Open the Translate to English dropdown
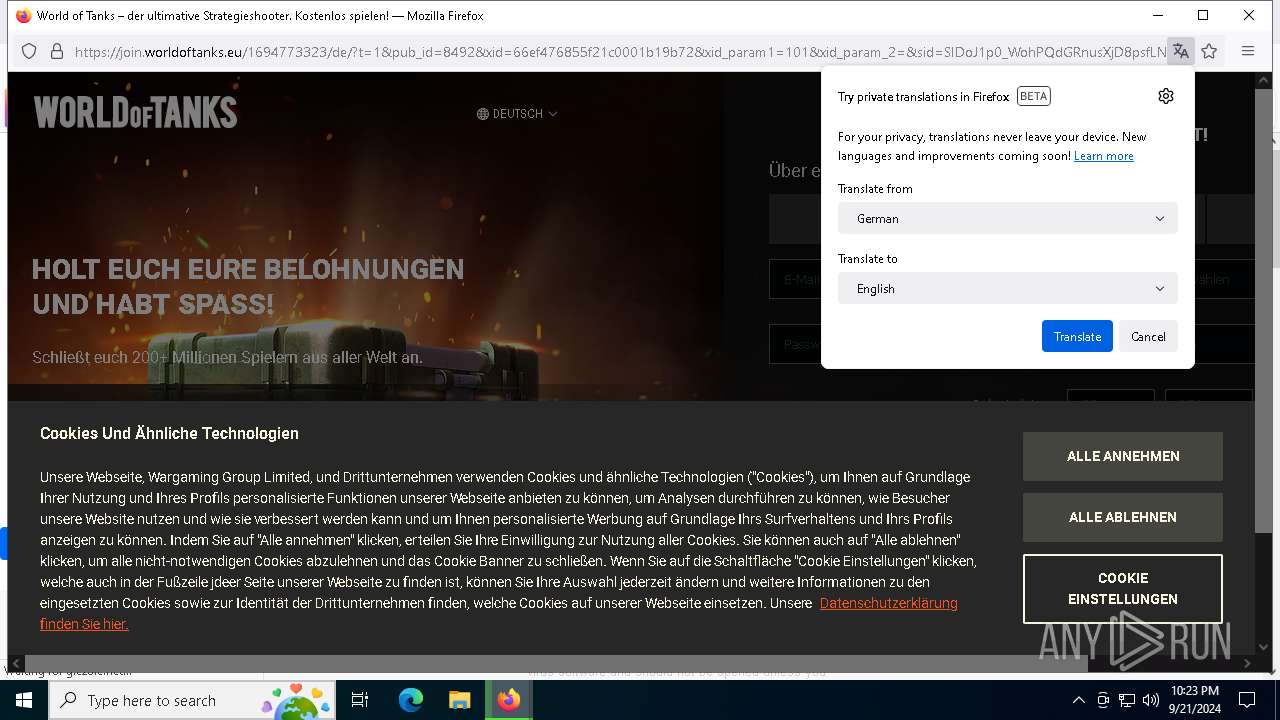Image resolution: width=1280 pixels, height=720 pixels. tap(1007, 288)
